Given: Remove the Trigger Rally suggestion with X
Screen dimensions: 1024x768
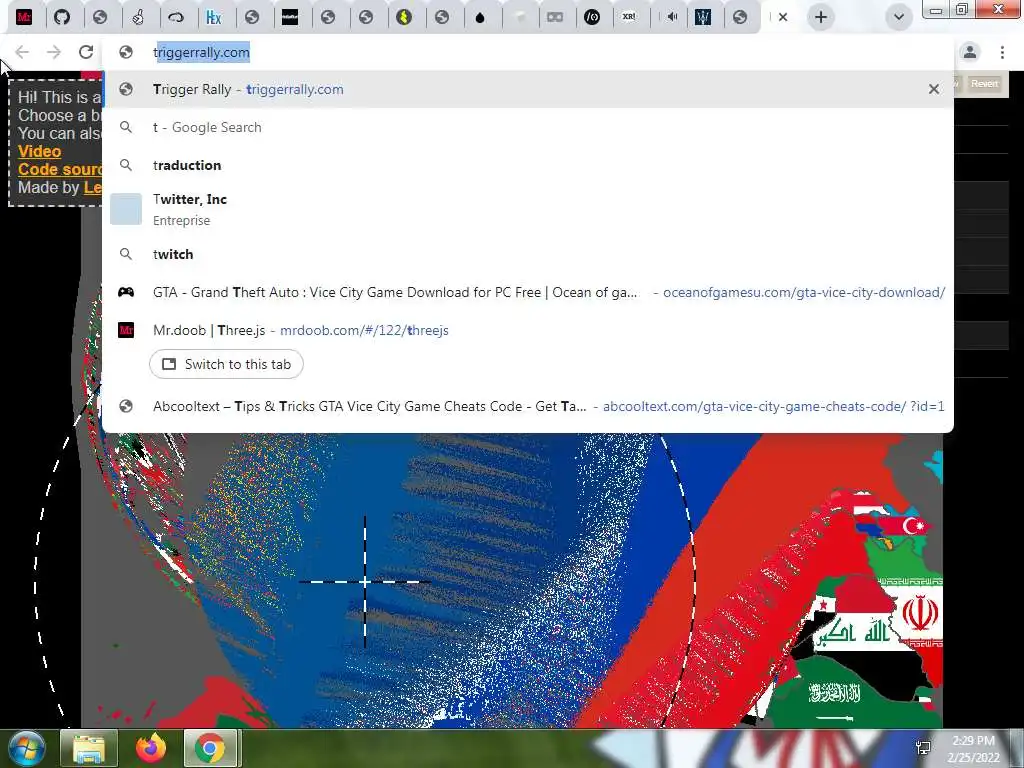Looking at the screenshot, I should click(x=934, y=89).
